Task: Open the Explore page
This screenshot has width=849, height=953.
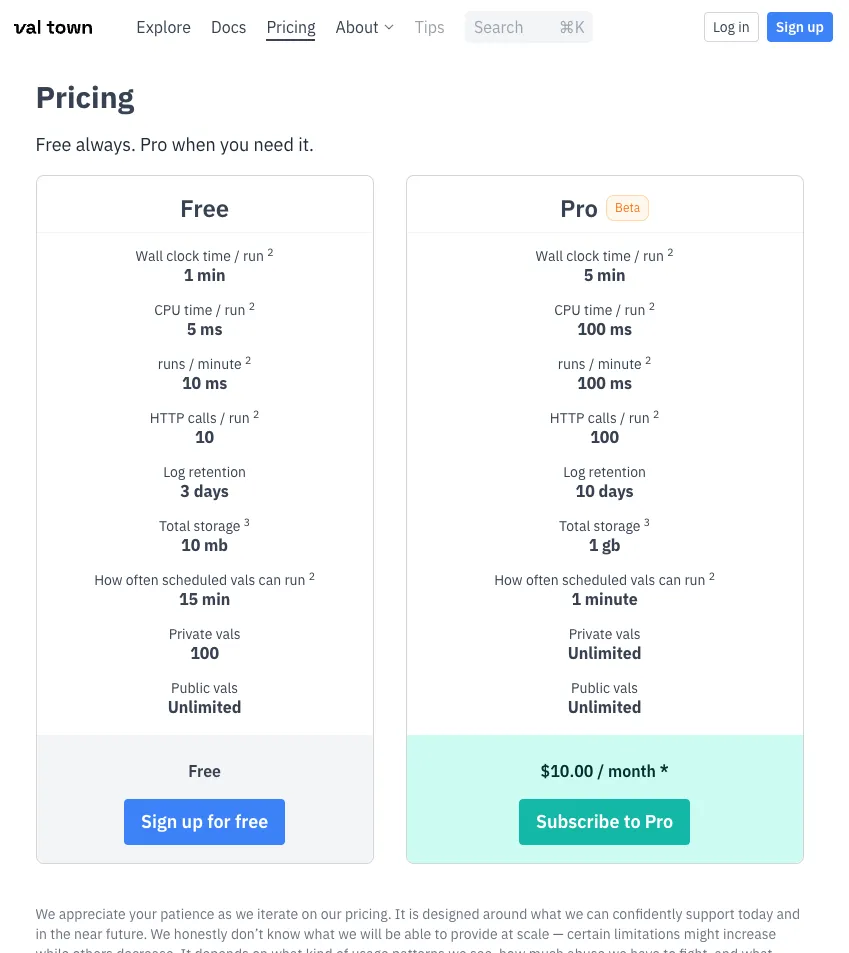Action: pos(163,27)
